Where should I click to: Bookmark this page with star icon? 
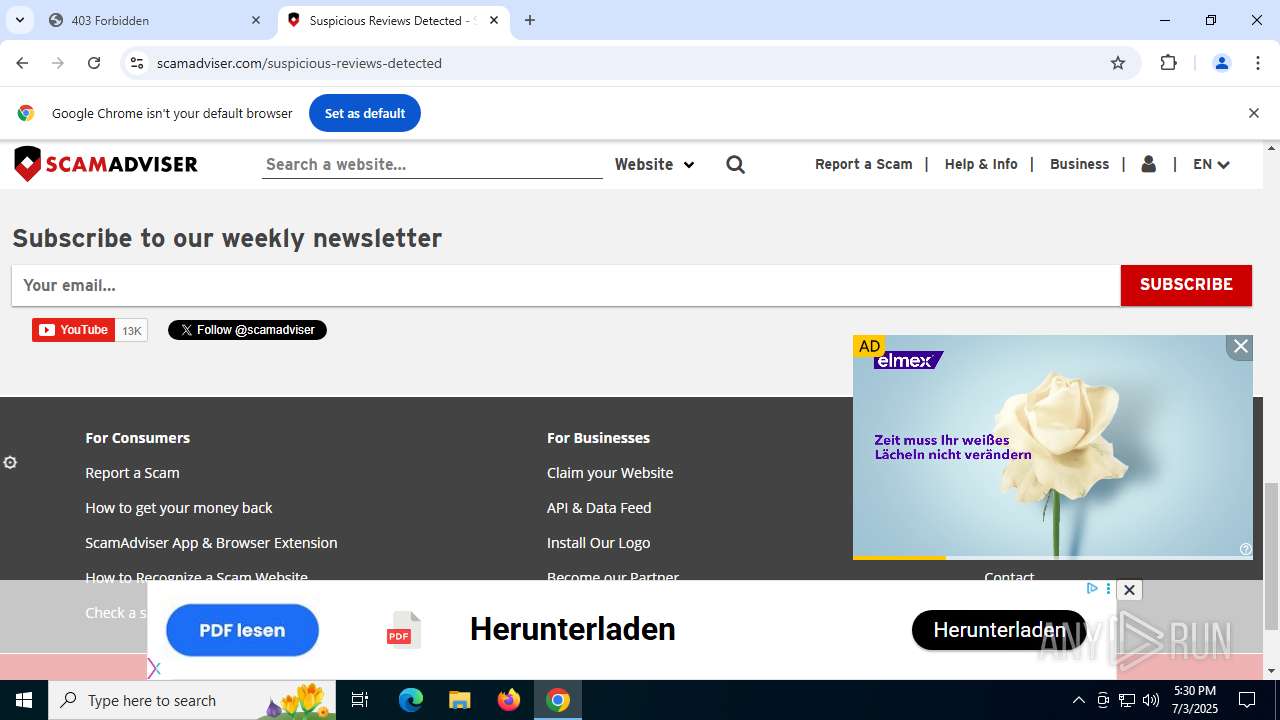1118,63
